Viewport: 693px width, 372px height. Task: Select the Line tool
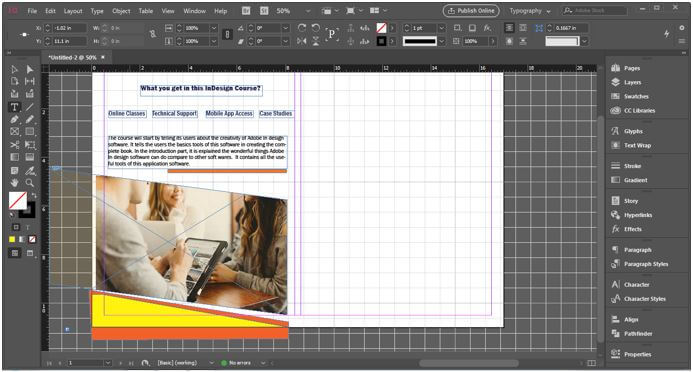click(30, 107)
